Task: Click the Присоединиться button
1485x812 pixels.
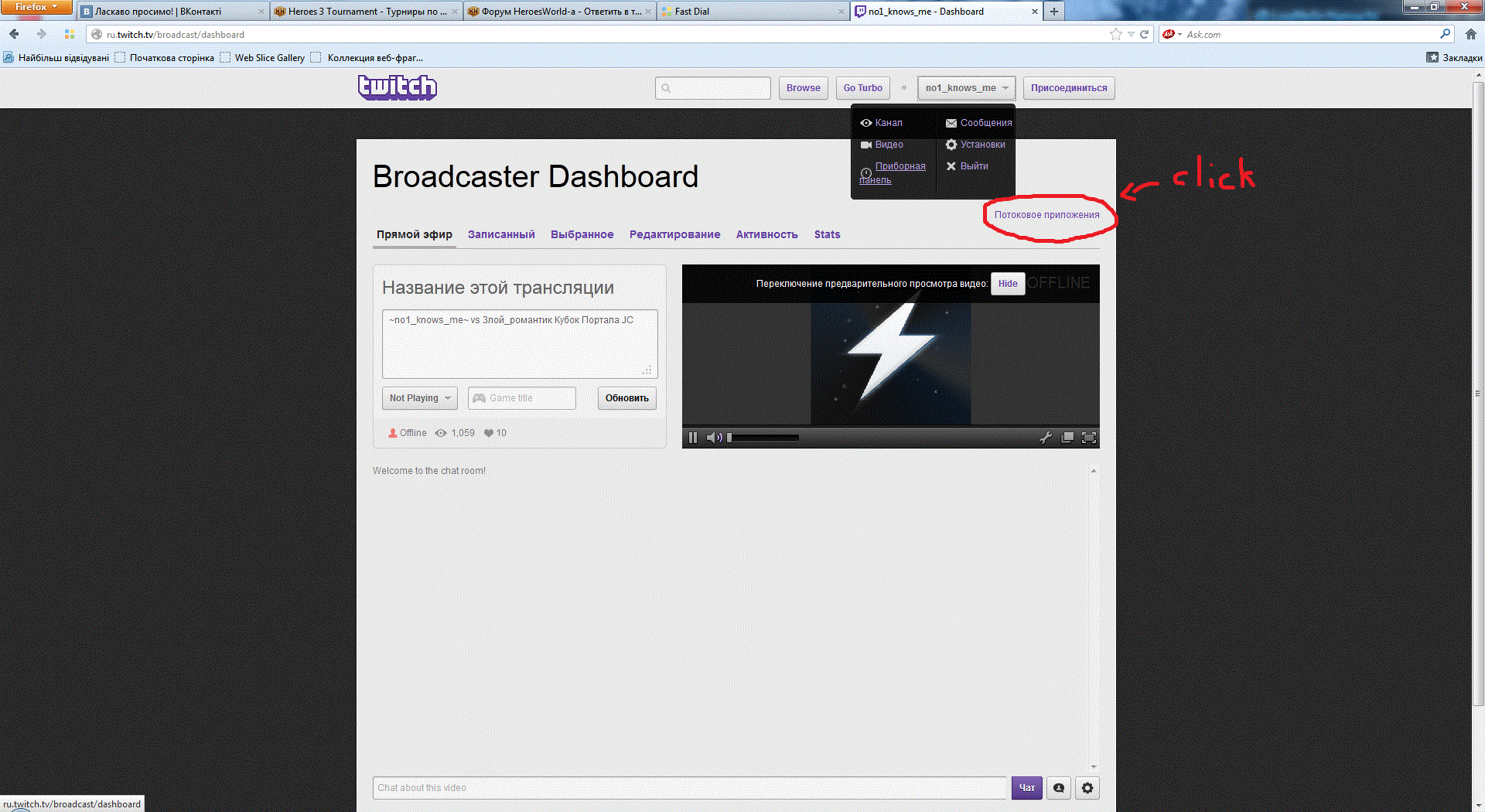Action: pos(1069,88)
